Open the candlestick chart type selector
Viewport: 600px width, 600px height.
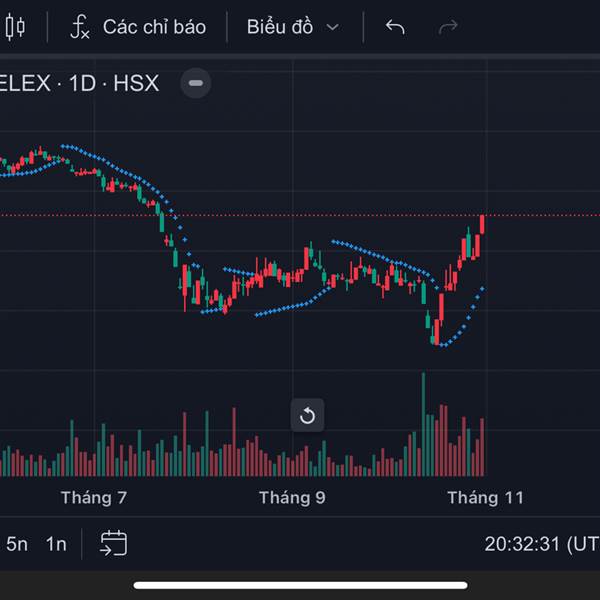pyautogui.click(x=14, y=27)
